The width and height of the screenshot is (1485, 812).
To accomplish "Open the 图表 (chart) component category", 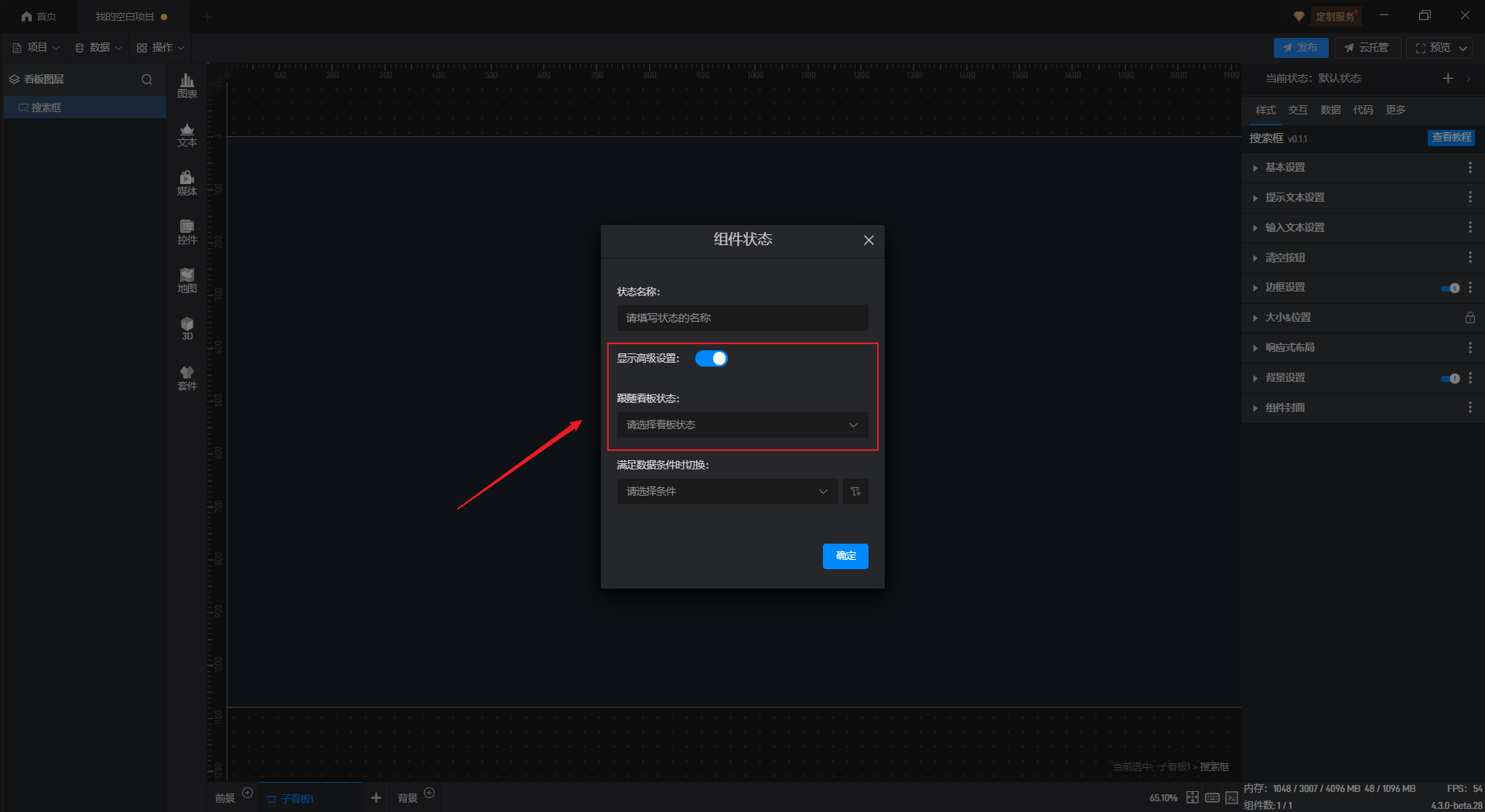I will coord(187,86).
